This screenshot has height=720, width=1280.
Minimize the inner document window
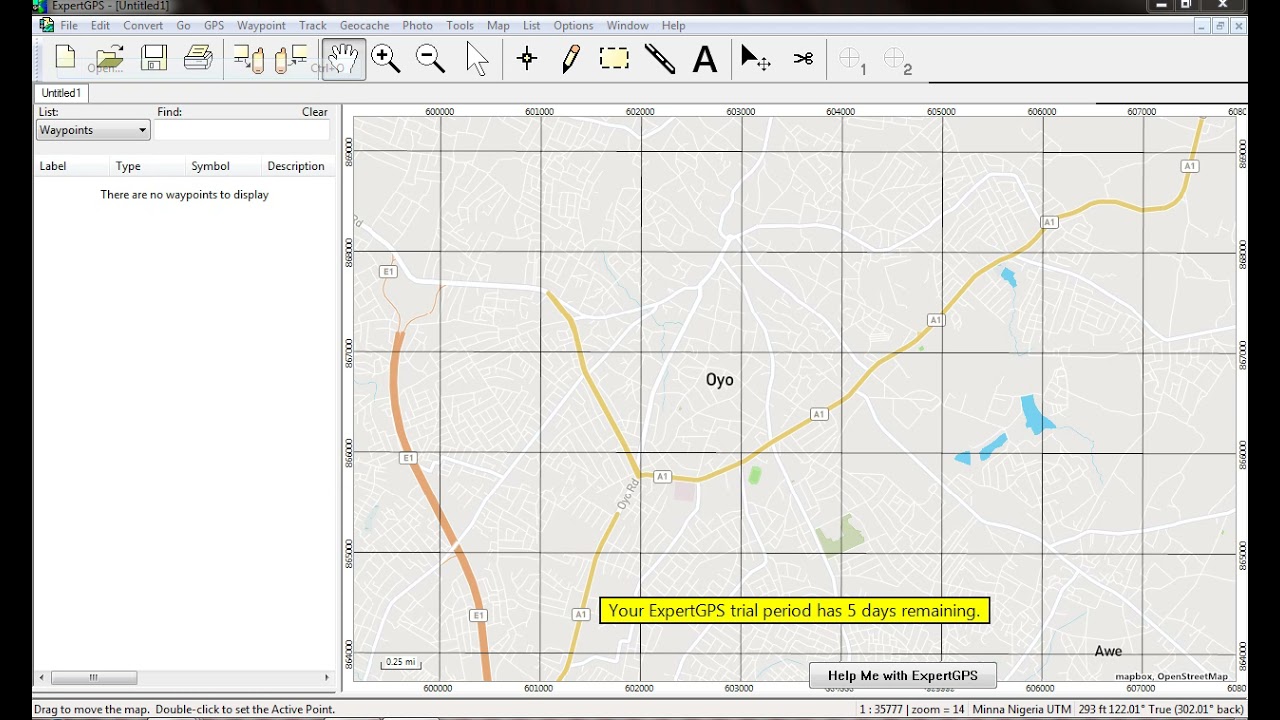[1201, 25]
